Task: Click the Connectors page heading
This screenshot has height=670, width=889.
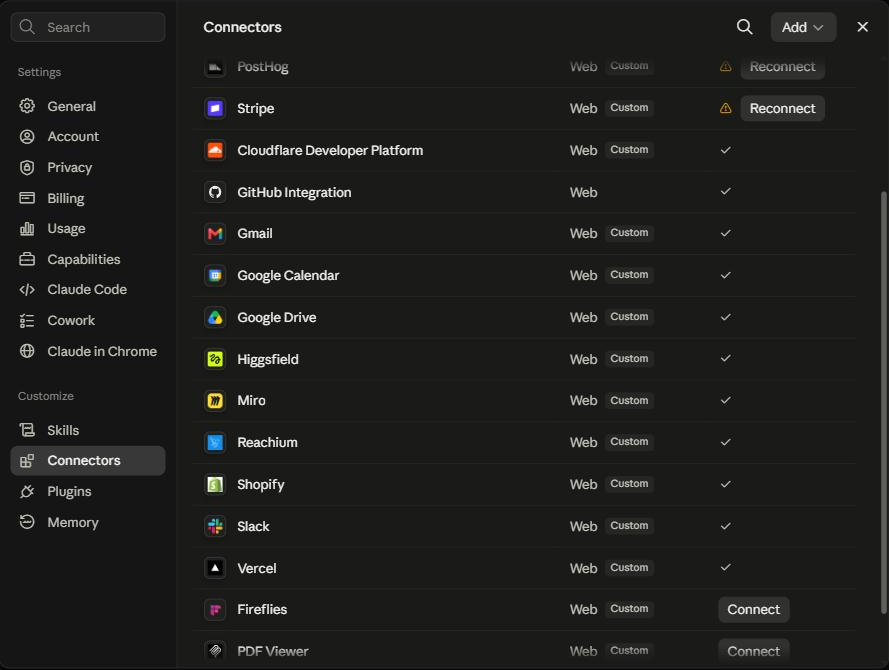Action: pos(243,27)
